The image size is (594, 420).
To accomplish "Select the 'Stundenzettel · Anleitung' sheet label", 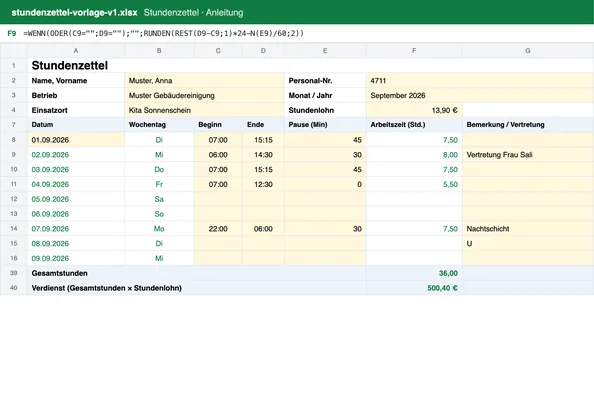I will point(194,12).
